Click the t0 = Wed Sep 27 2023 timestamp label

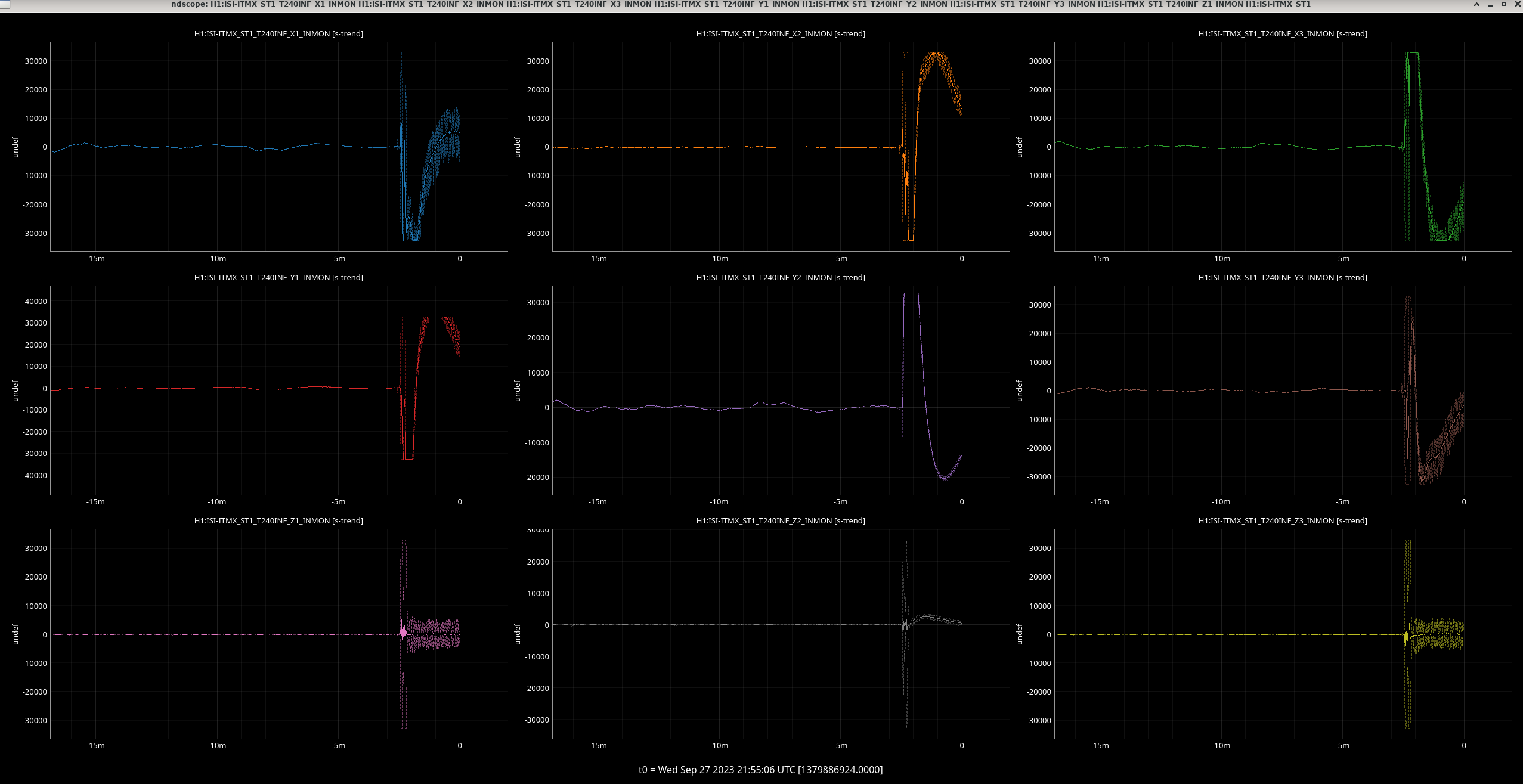(x=760, y=770)
